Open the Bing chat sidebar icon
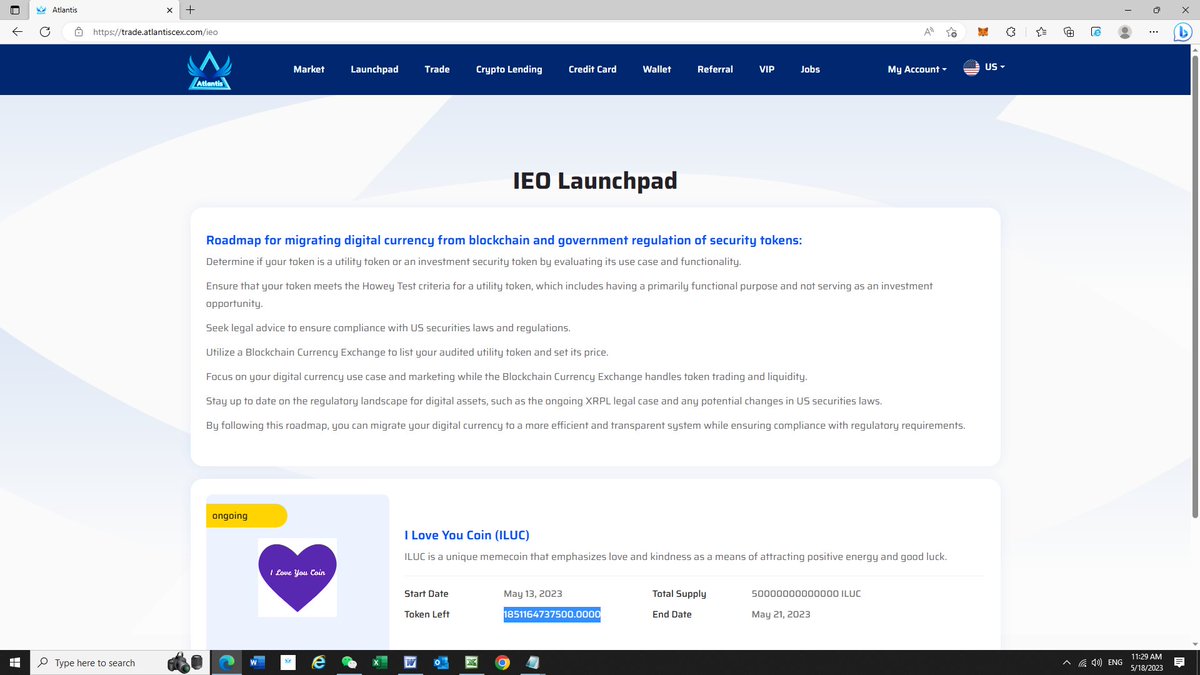1200x675 pixels. [x=1184, y=32]
